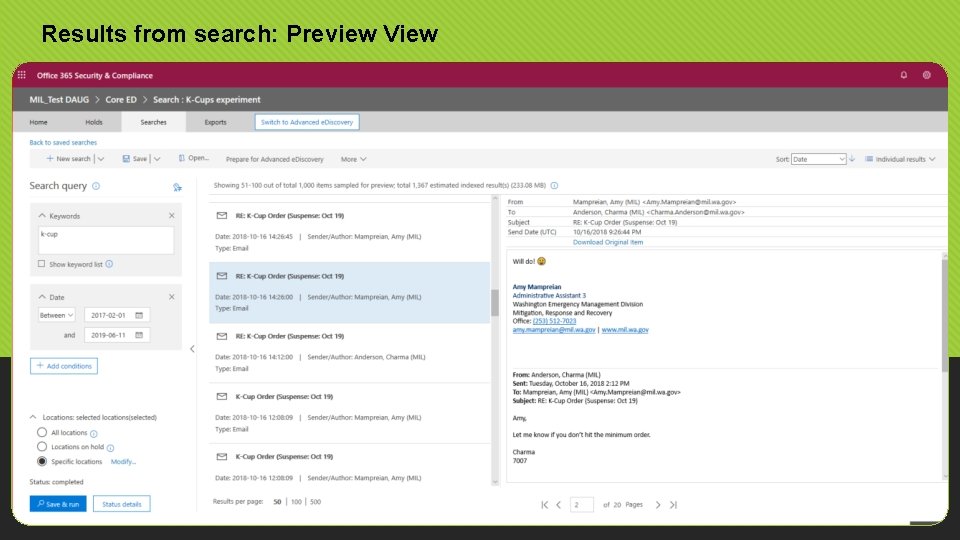Open the settings gear in header

(927, 75)
